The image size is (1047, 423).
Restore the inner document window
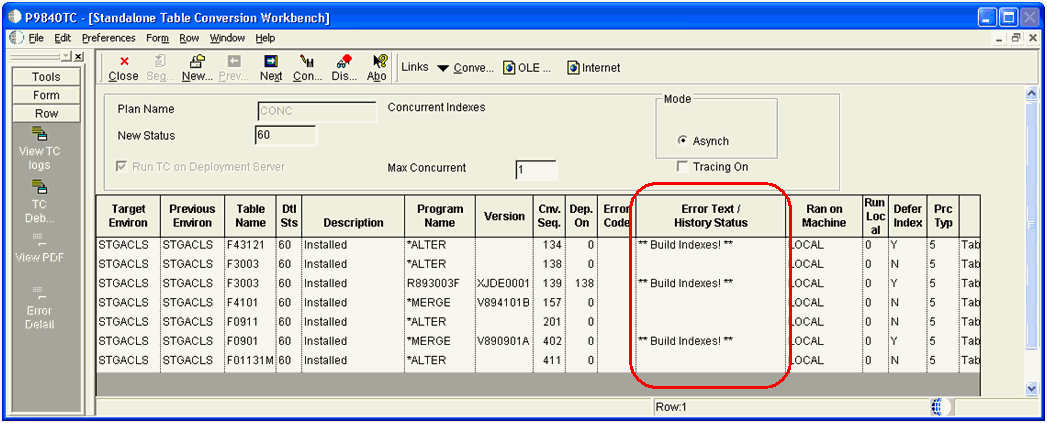pyautogui.click(x=1016, y=38)
